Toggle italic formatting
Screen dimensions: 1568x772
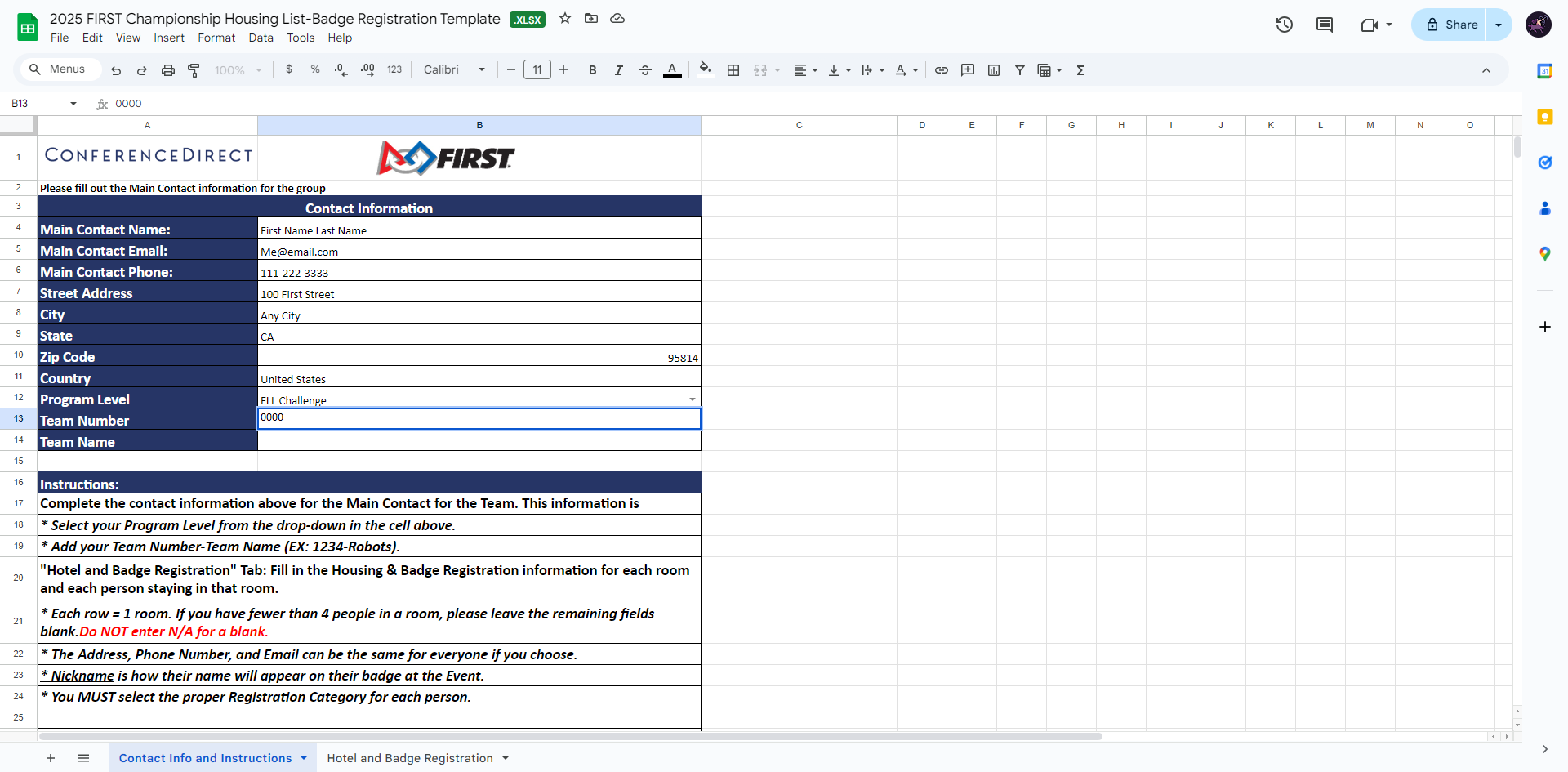619,70
